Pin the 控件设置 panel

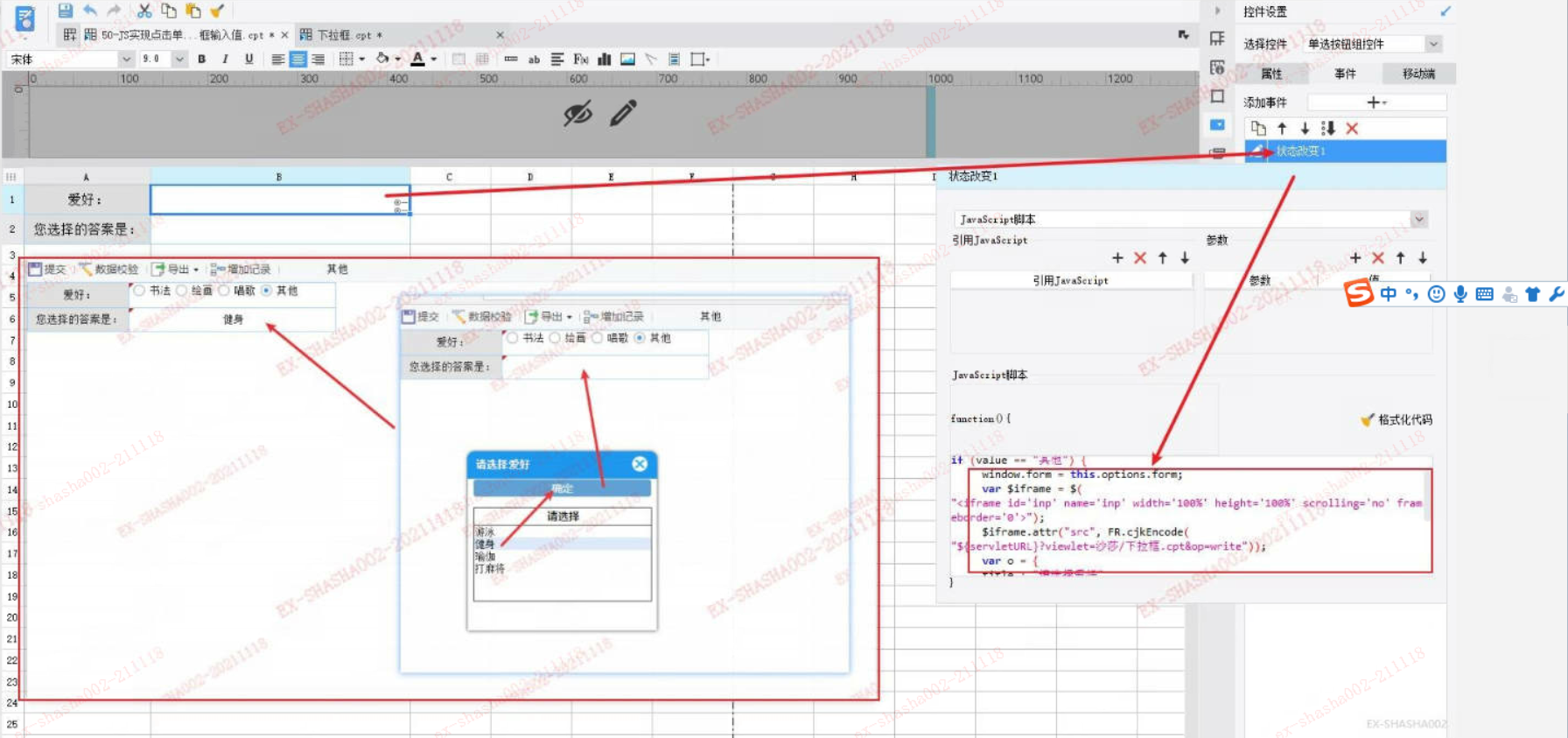click(1445, 11)
